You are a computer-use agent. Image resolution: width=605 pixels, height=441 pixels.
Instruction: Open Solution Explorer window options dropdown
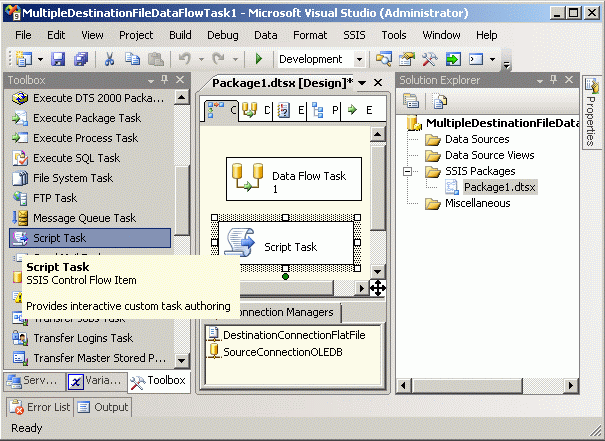pos(540,81)
